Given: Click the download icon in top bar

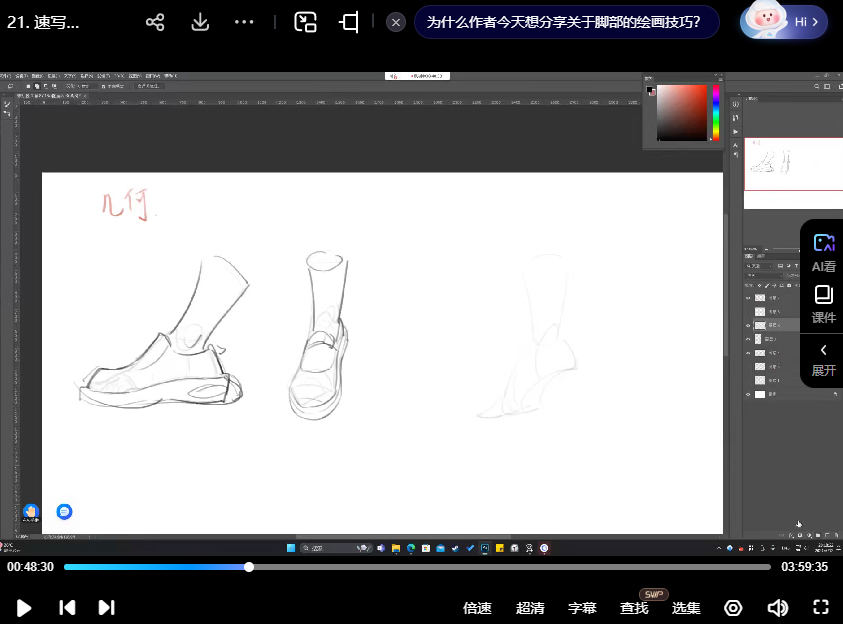Looking at the screenshot, I should pos(200,22).
